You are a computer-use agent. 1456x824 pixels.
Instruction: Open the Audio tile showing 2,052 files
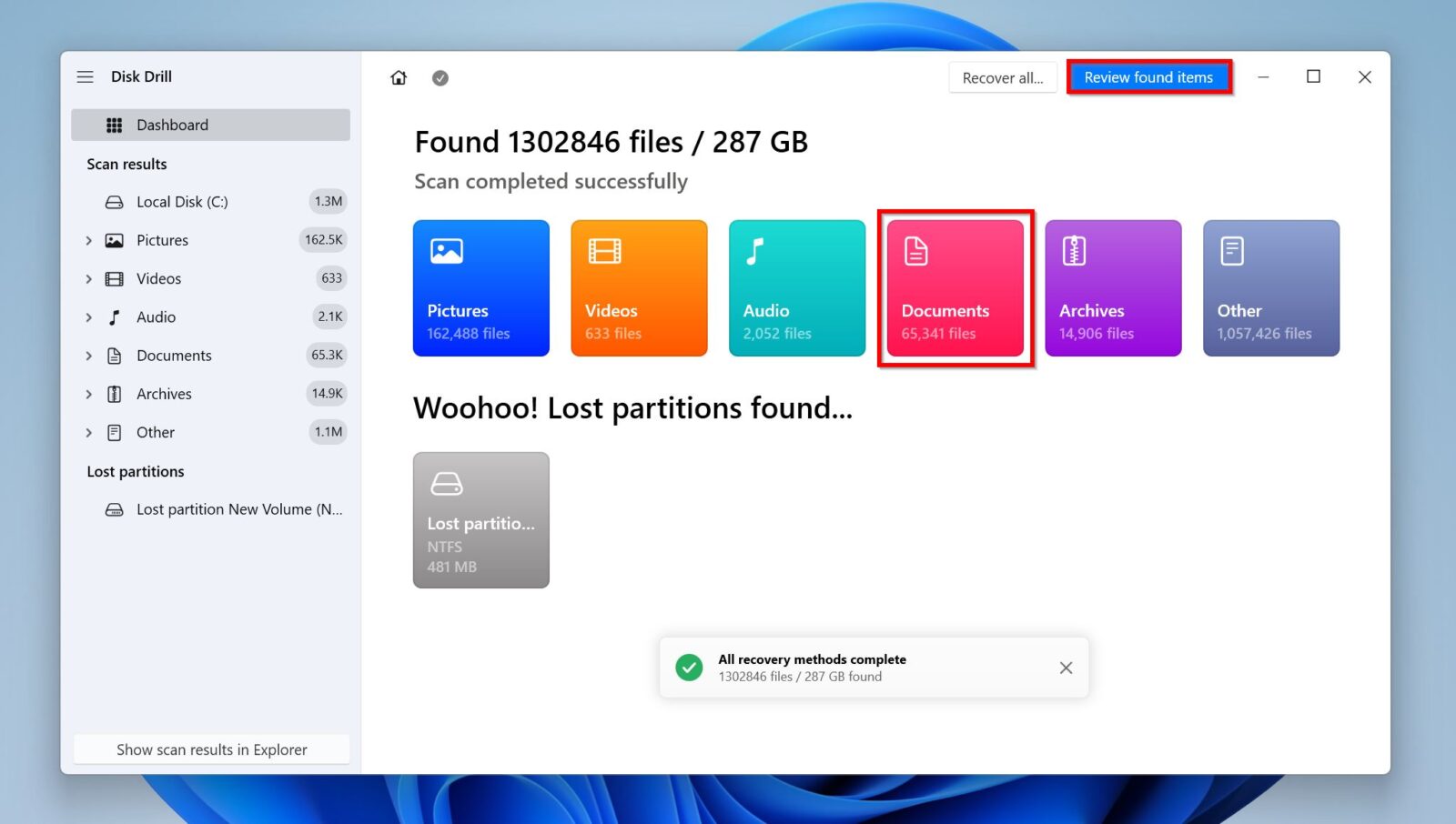click(796, 287)
